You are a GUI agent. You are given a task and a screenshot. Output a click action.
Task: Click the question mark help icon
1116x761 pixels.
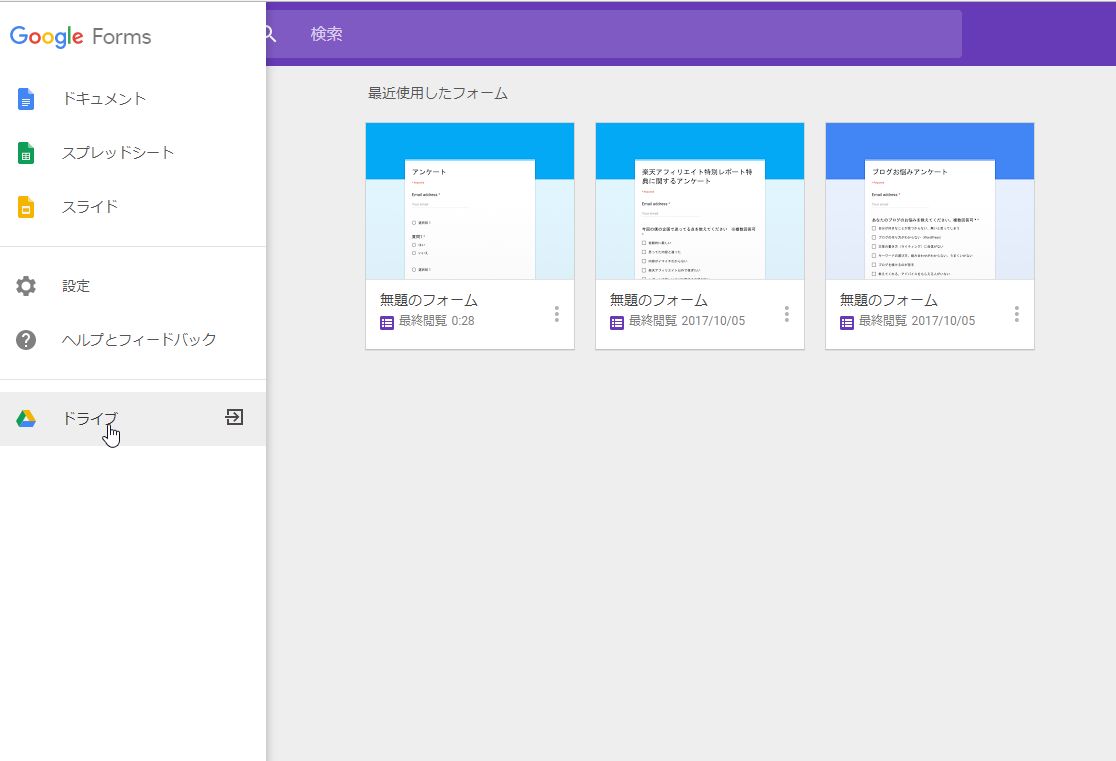click(x=26, y=340)
